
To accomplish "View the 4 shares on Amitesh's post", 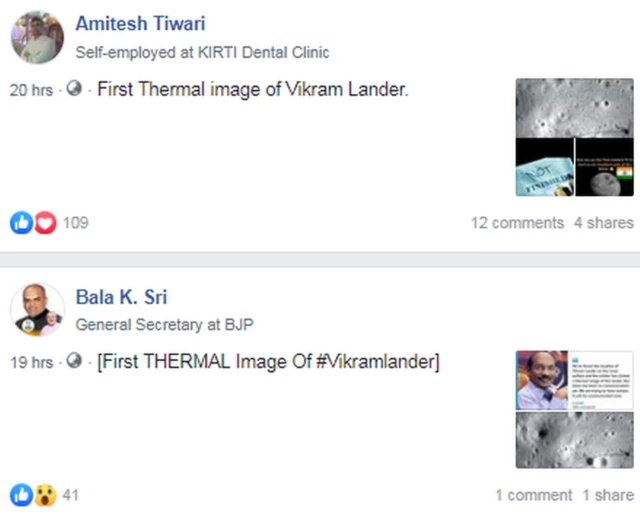I will [604, 223].
